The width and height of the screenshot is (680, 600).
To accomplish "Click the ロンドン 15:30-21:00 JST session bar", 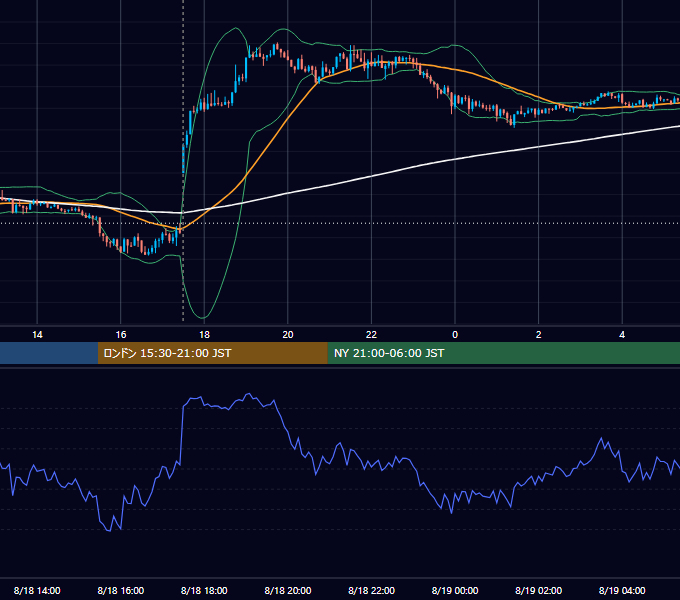I will pyautogui.click(x=212, y=353).
